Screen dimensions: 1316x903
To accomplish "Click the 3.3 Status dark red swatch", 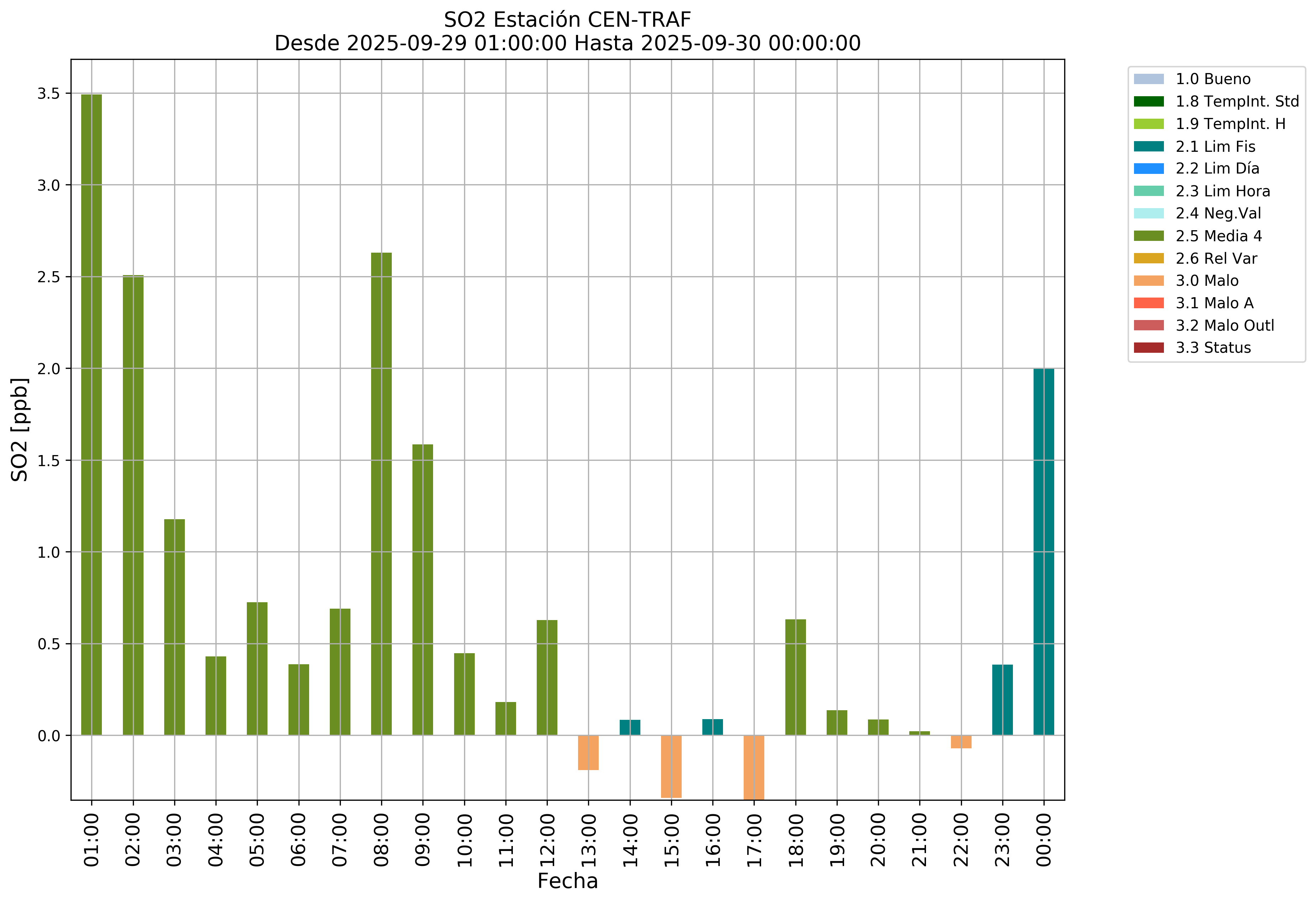I will click(x=1148, y=348).
